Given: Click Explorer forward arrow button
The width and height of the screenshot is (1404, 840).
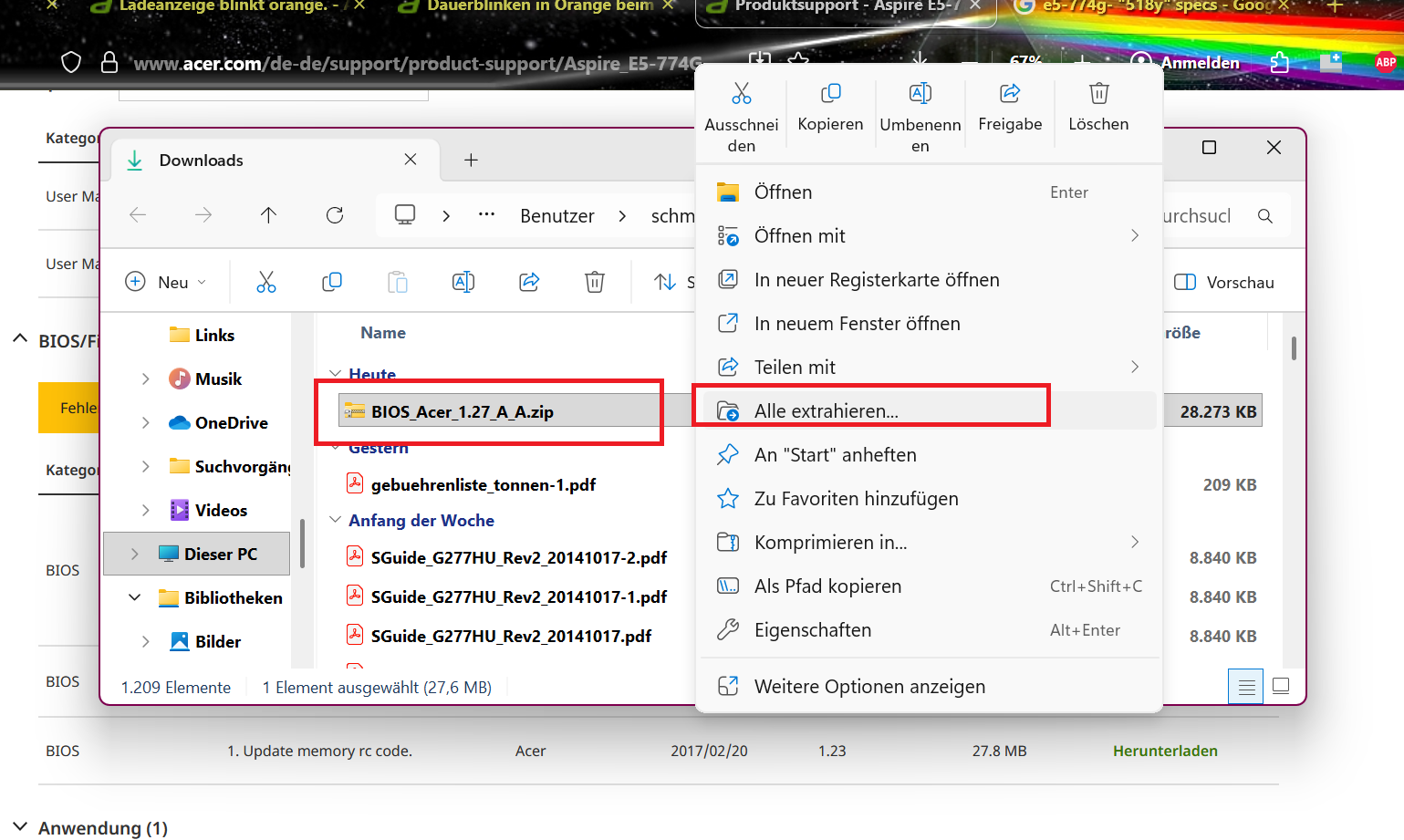Looking at the screenshot, I should tap(203, 215).
